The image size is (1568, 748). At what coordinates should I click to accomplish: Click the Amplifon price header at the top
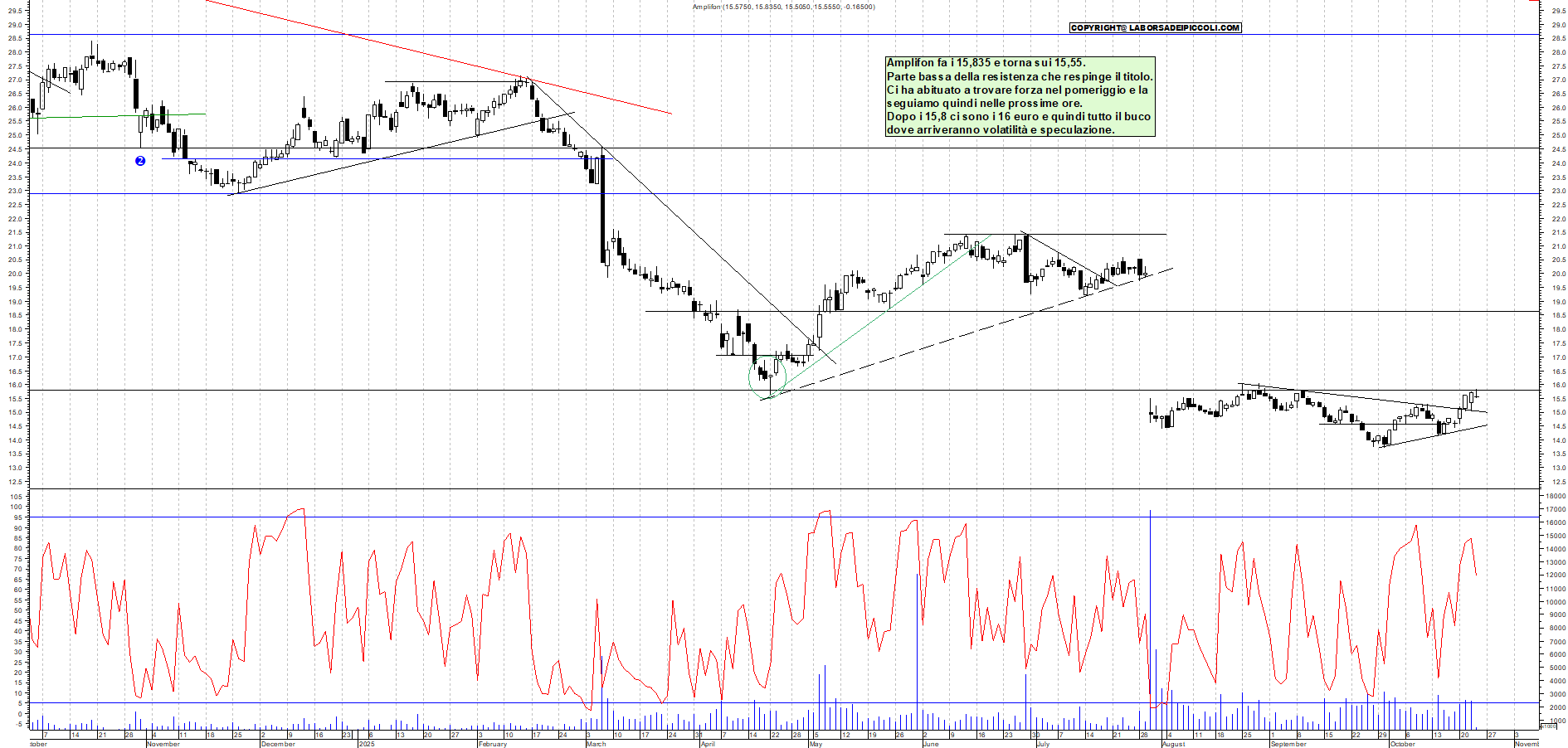pos(783,7)
